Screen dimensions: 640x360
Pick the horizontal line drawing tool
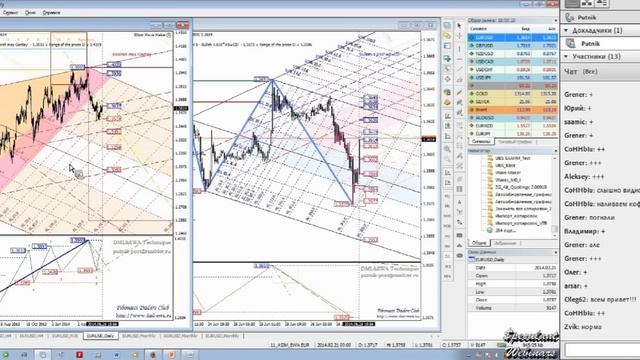pos(460,59)
